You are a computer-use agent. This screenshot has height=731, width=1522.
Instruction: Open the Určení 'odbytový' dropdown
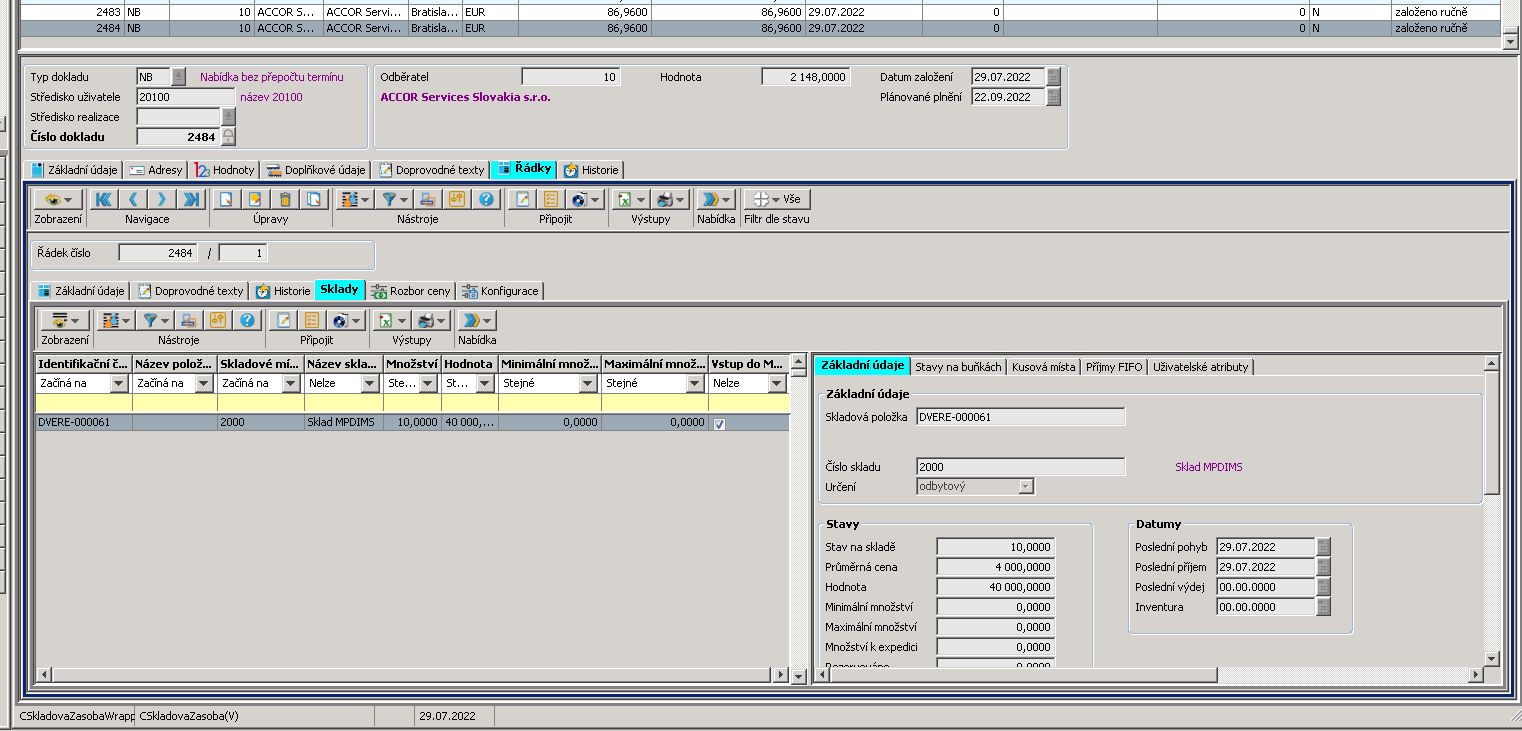[x=1025, y=487]
